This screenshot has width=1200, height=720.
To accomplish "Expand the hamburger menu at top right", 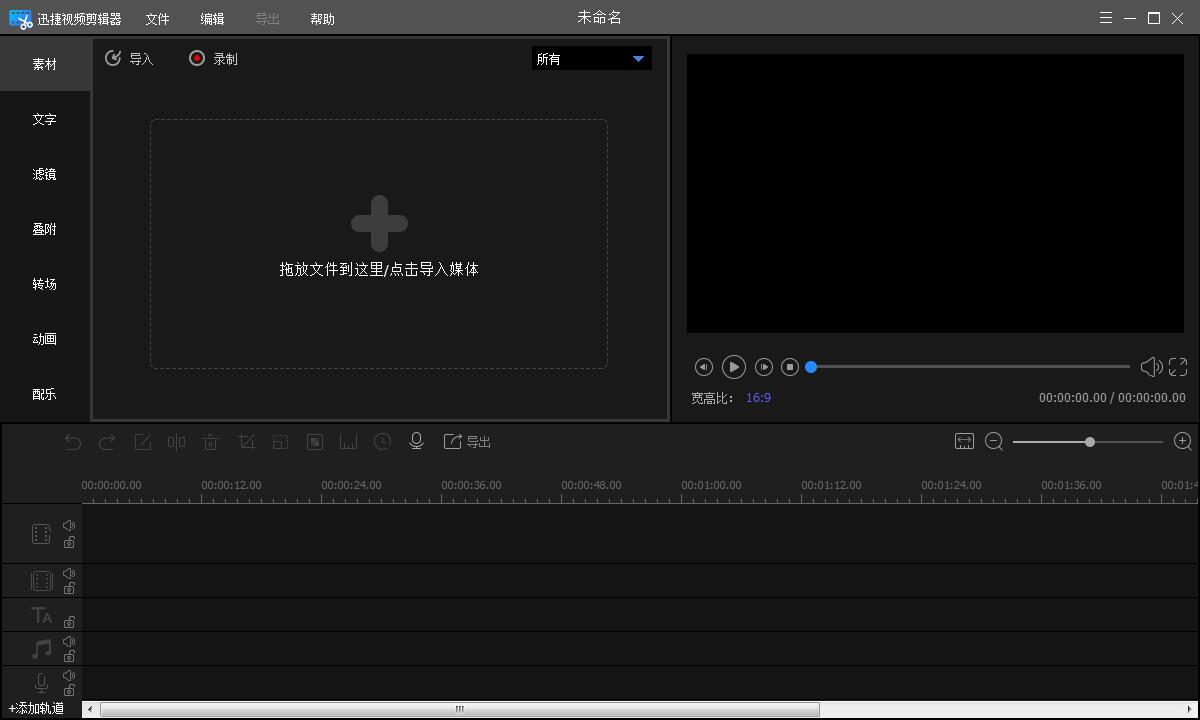I will tap(1105, 17).
